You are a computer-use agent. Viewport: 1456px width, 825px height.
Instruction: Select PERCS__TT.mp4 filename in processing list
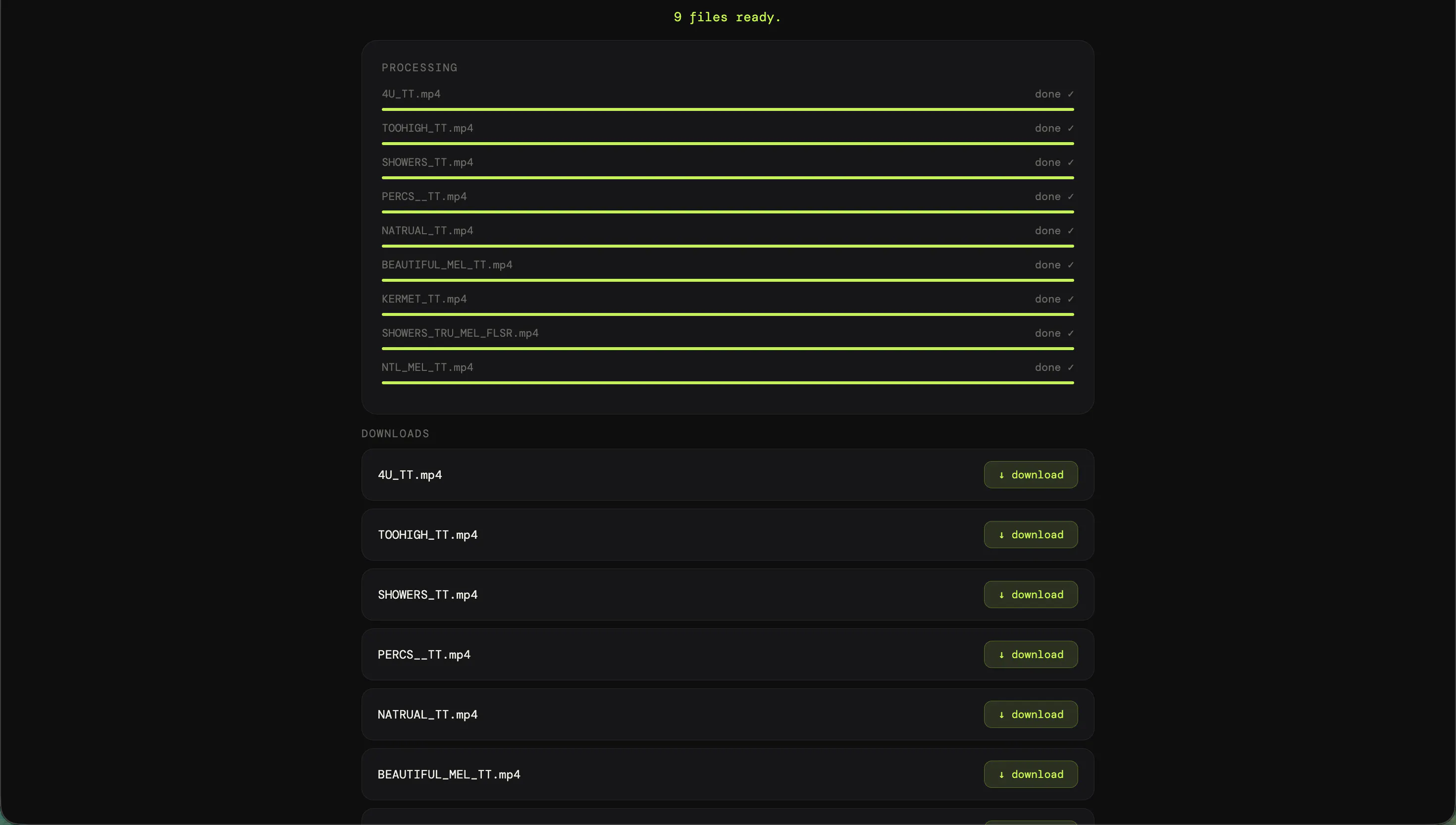[424, 197]
